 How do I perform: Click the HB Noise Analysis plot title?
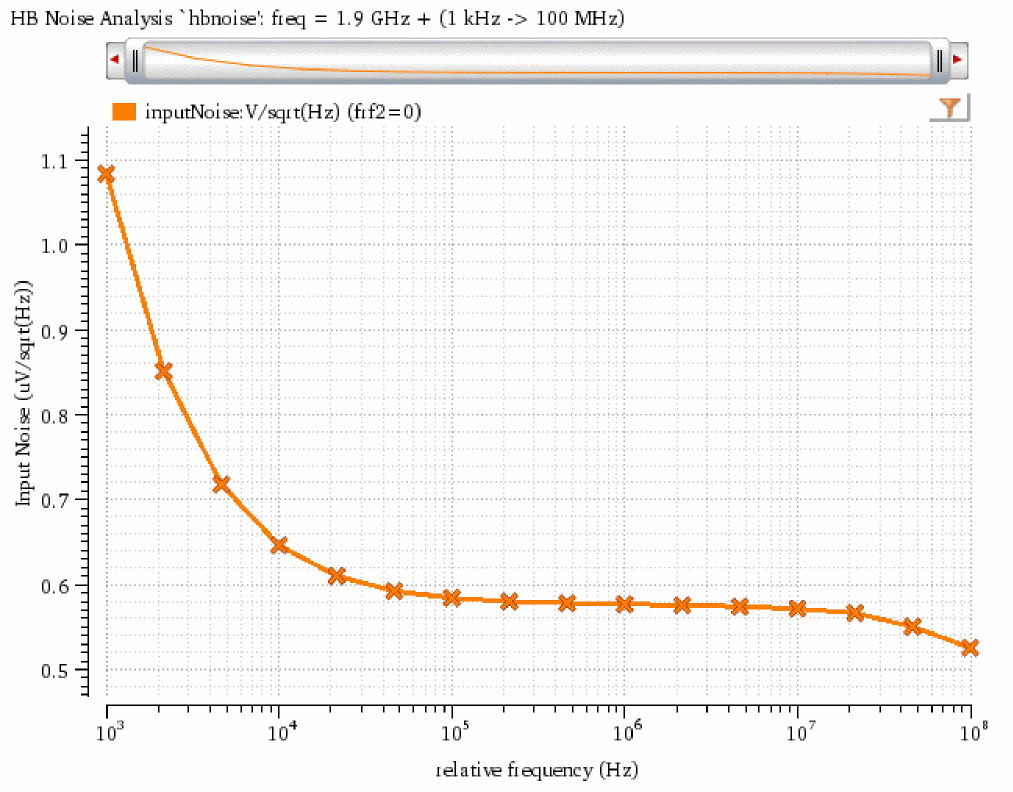(x=318, y=19)
